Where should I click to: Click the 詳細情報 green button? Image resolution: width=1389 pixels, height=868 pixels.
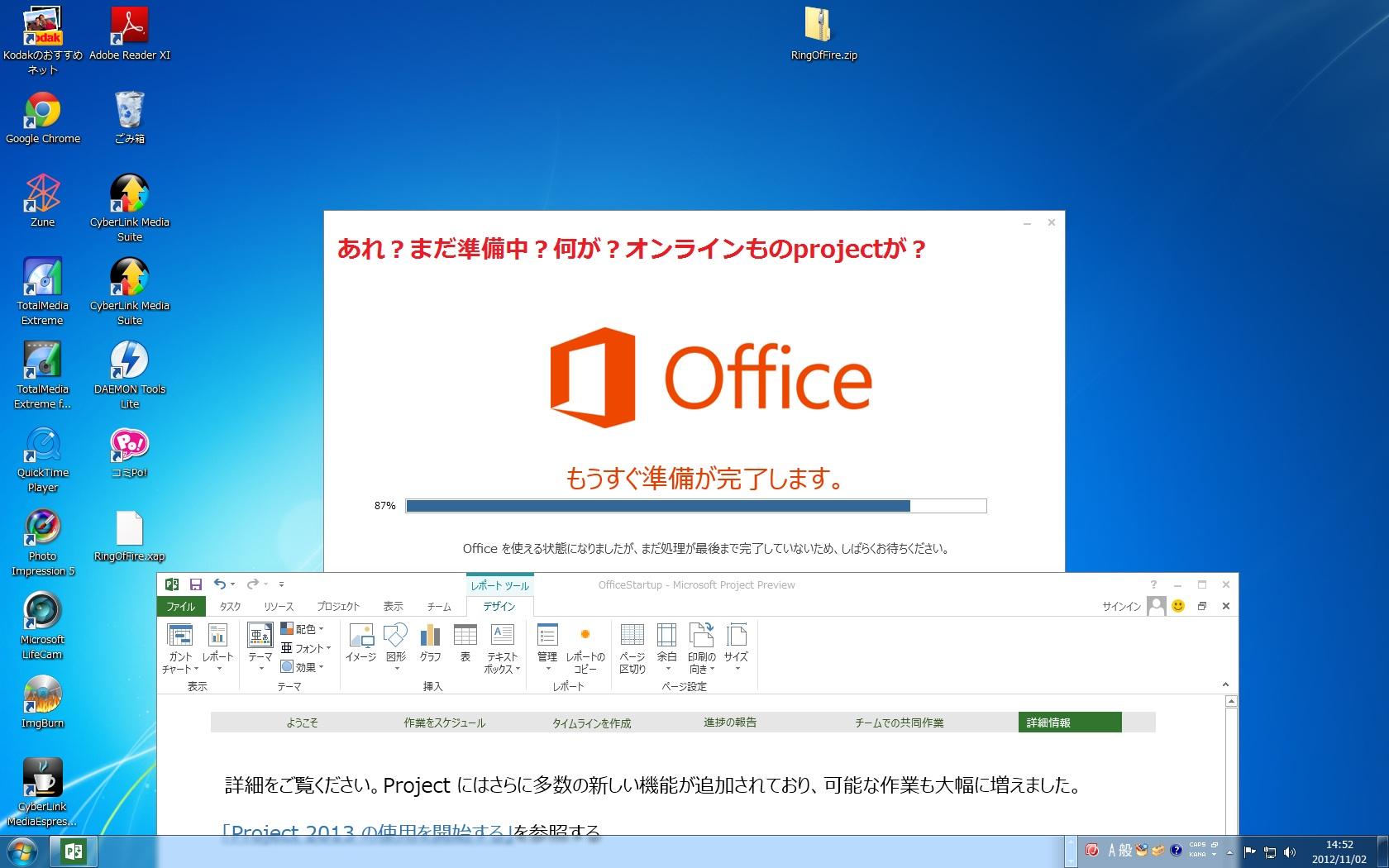click(1070, 723)
